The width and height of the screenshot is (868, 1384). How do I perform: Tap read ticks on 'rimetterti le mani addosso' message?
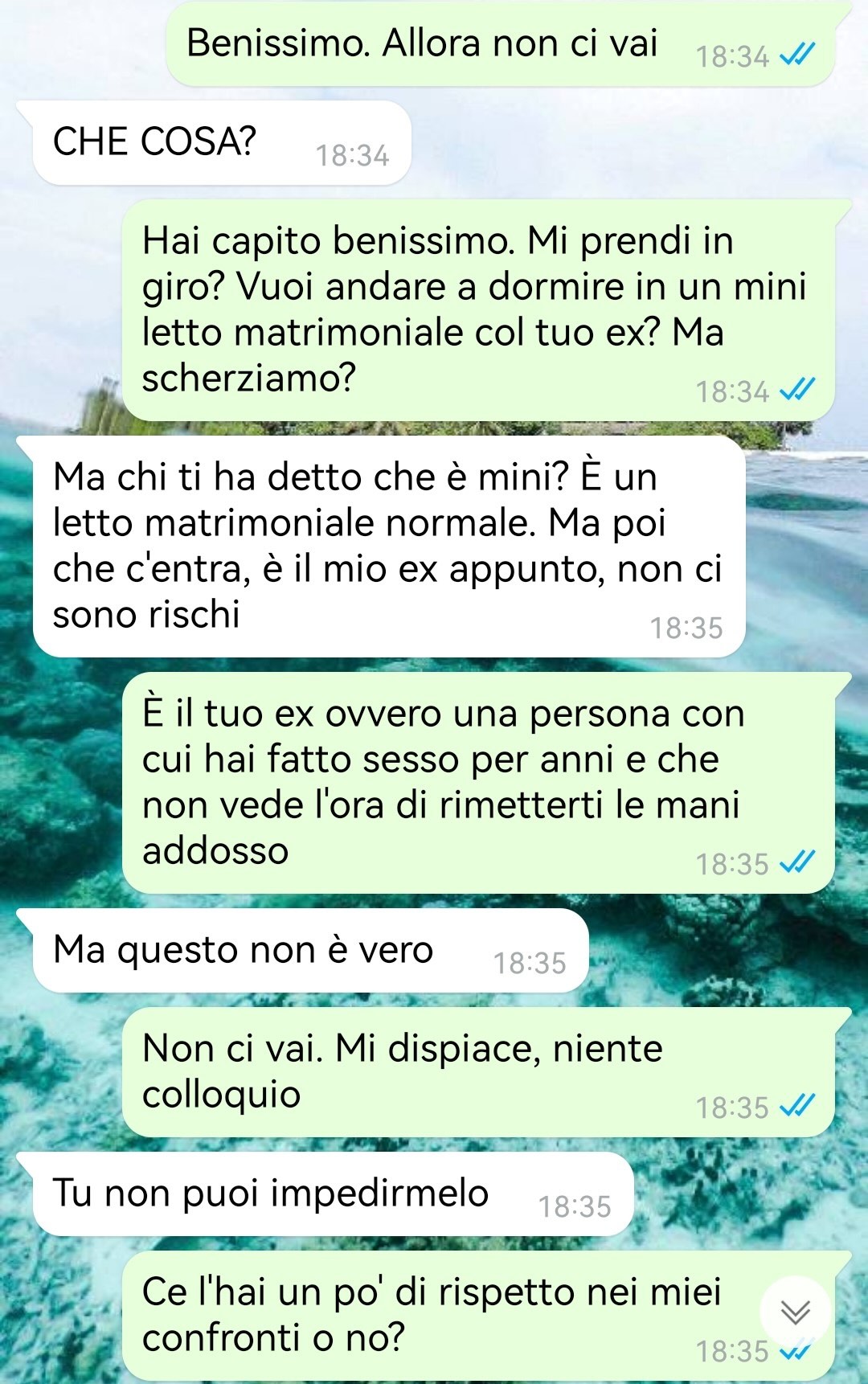[x=797, y=864]
